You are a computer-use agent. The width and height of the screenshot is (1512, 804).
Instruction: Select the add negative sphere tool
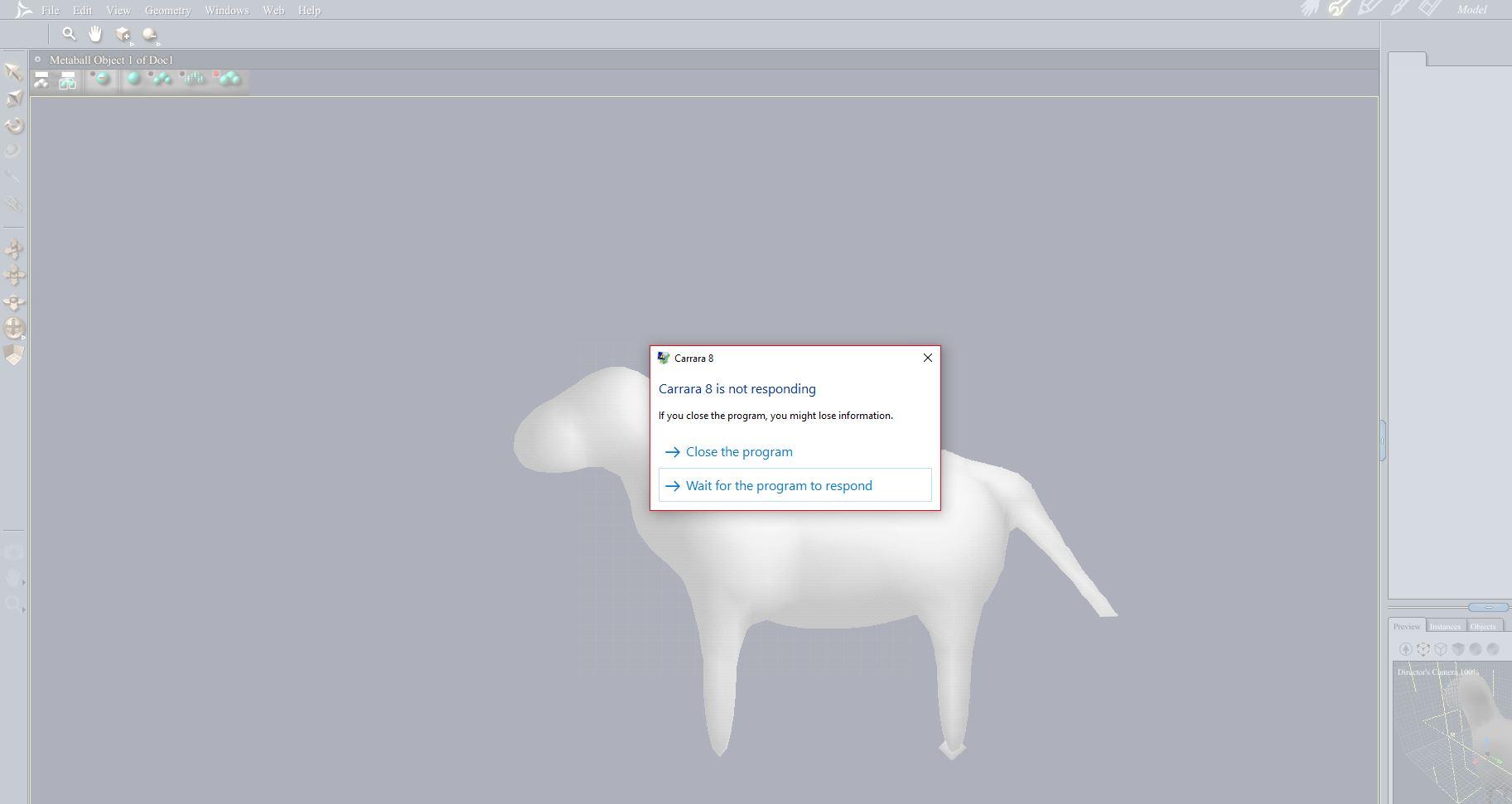150,34
